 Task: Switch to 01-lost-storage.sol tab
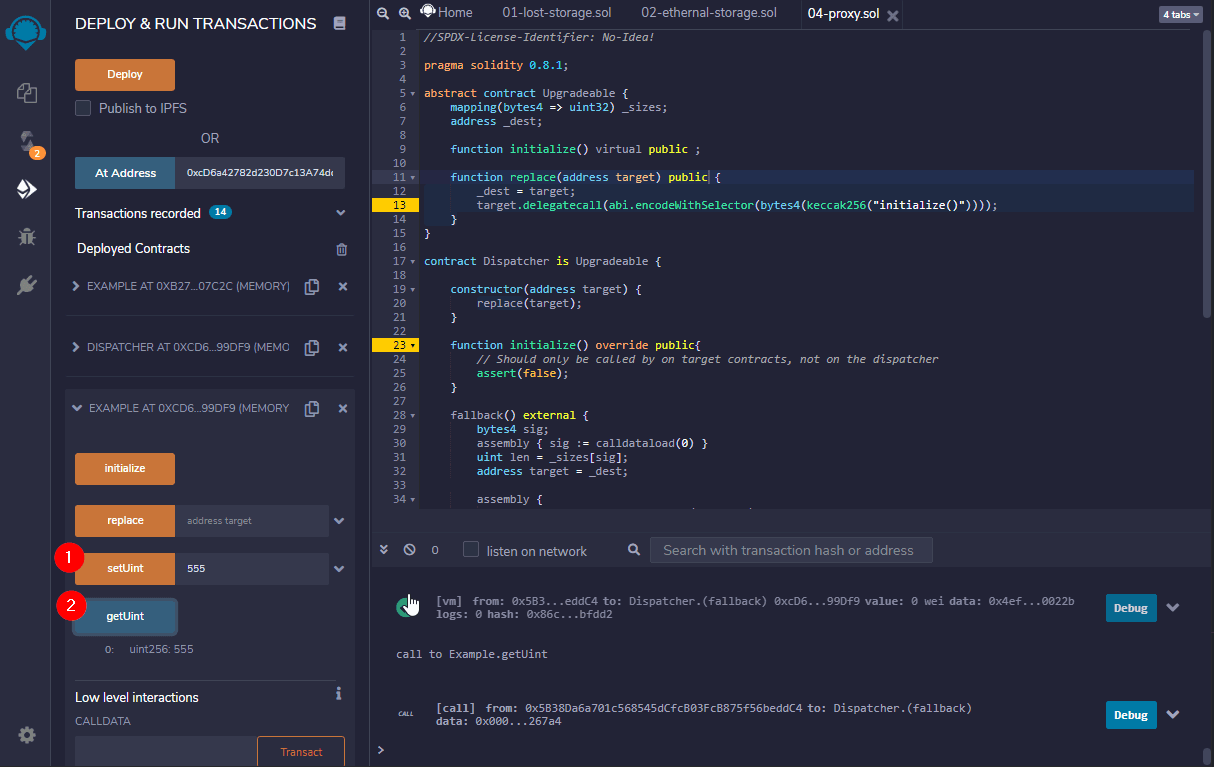tap(556, 13)
